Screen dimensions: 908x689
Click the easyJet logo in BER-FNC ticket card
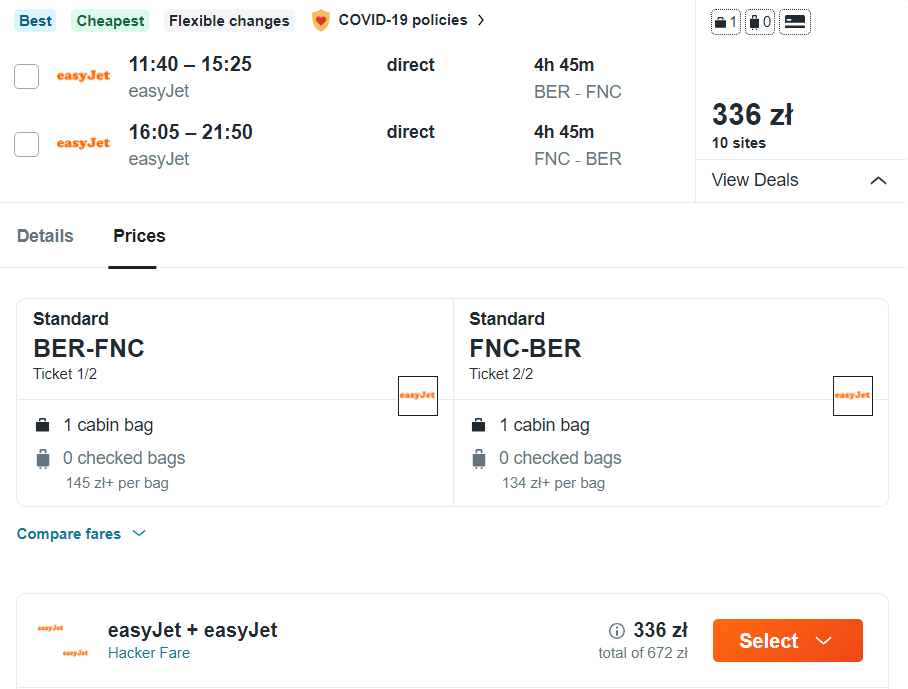418,396
